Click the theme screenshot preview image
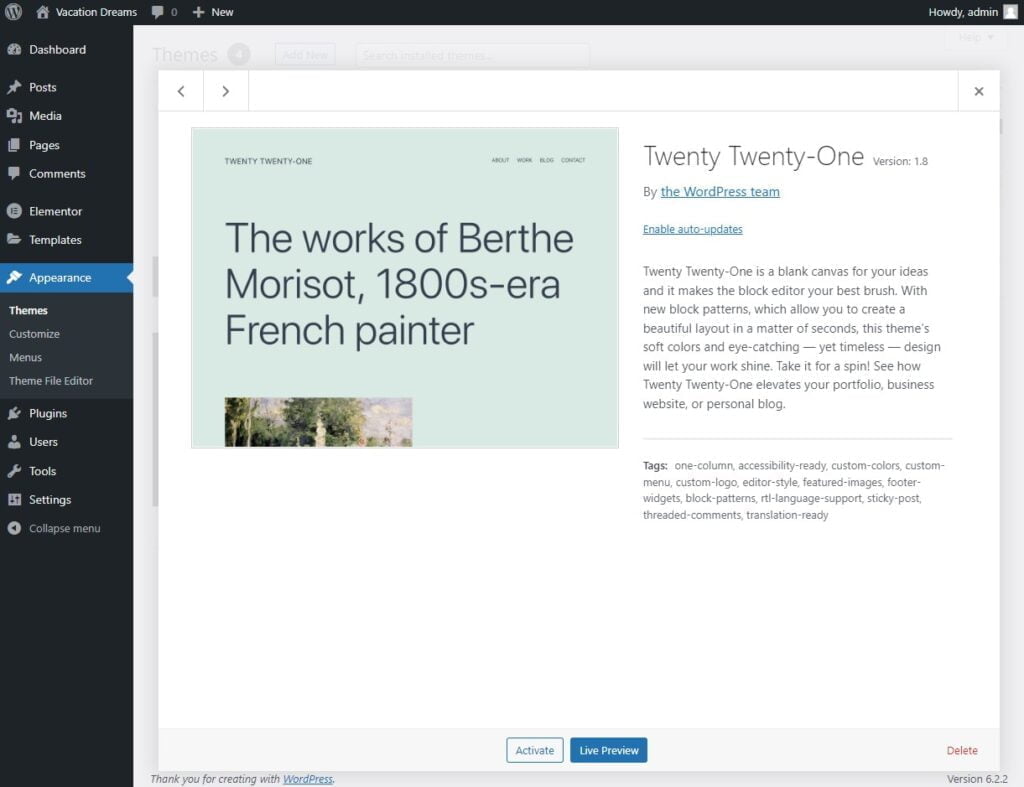 [x=404, y=287]
